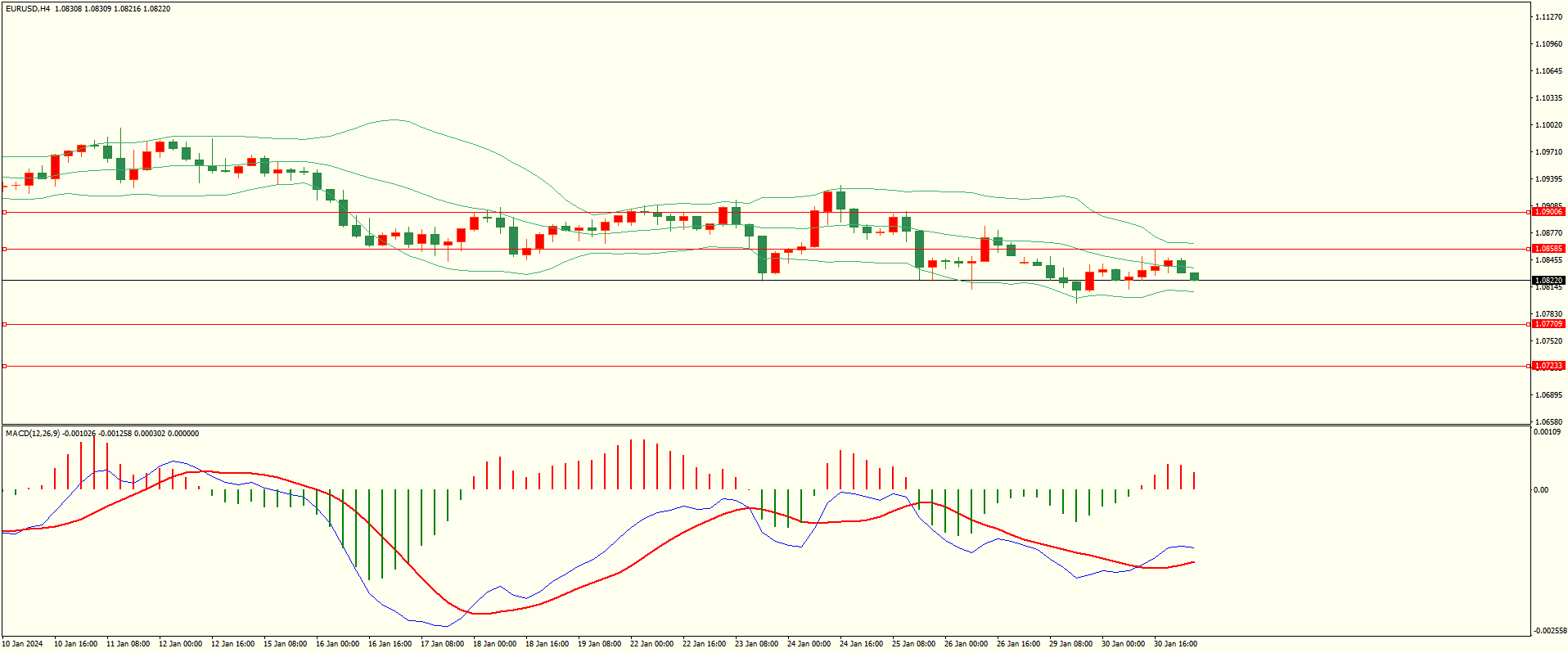Image resolution: width=1568 pixels, height=653 pixels.
Task: Select the 1.07709 red level price tag
Action: pos(1548,324)
